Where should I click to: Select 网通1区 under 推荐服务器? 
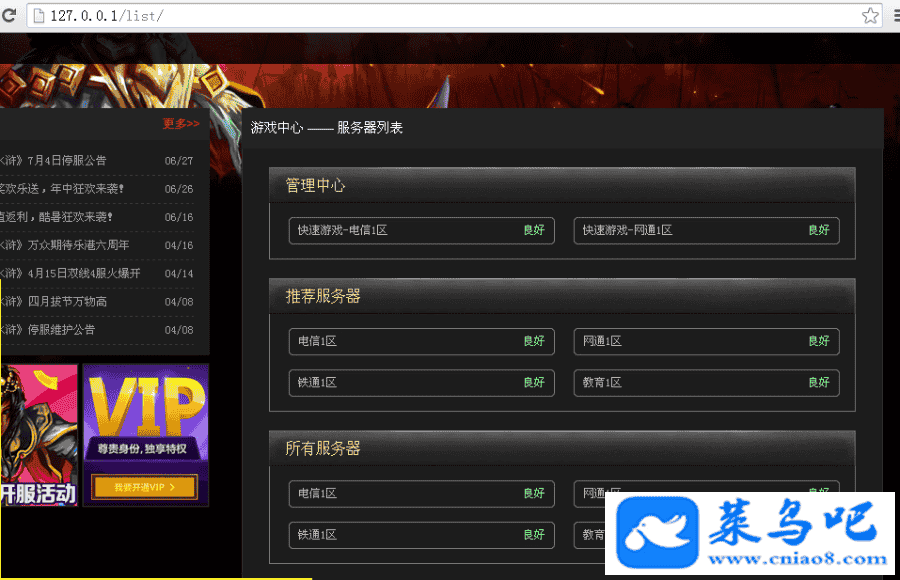coord(707,341)
